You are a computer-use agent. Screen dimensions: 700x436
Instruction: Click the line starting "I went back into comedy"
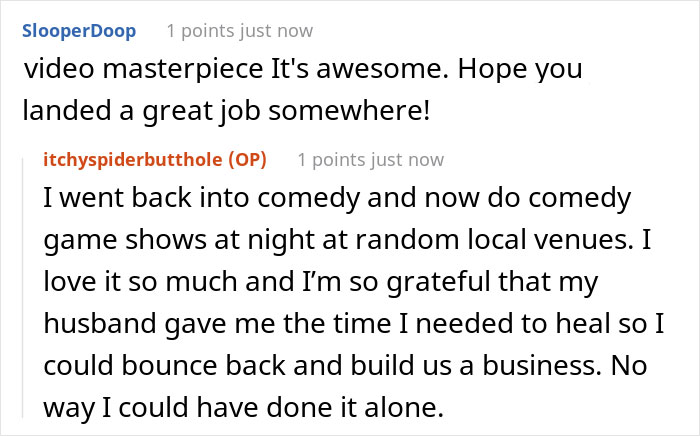point(338,198)
